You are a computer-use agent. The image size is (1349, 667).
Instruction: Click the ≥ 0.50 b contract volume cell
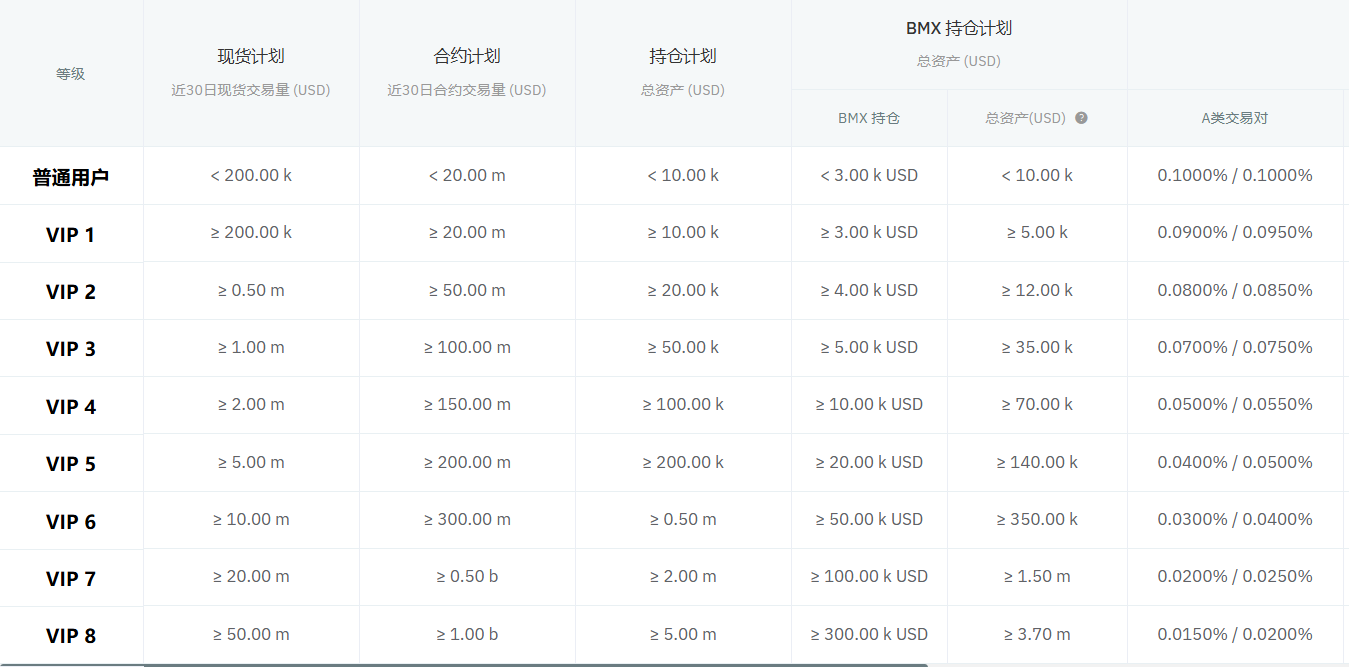467,577
